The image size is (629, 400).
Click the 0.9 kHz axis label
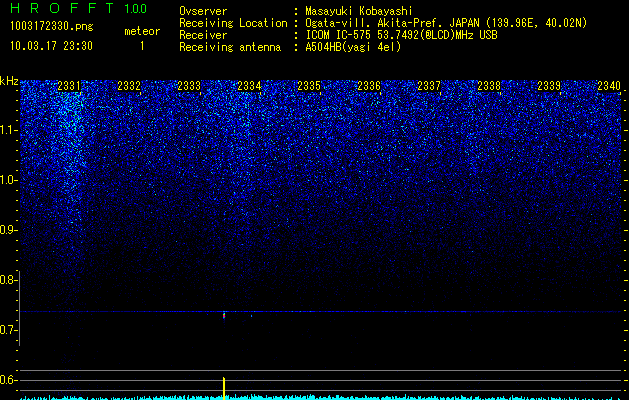pos(8,230)
